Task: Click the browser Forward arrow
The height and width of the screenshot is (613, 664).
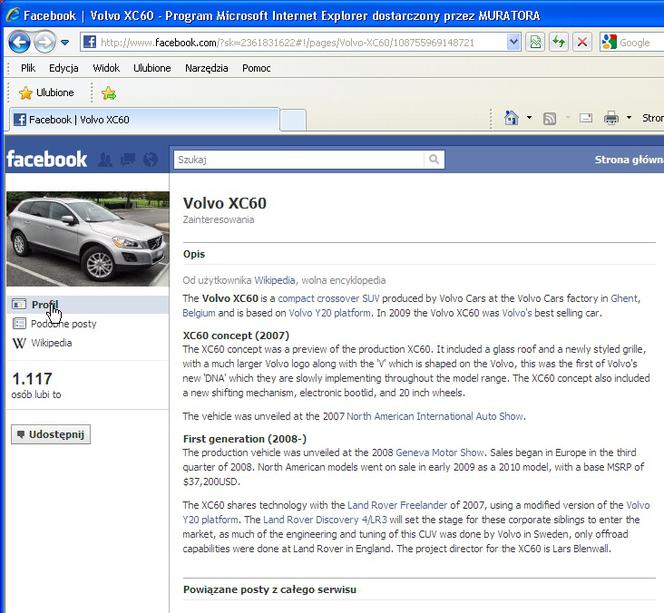Action: point(44,42)
